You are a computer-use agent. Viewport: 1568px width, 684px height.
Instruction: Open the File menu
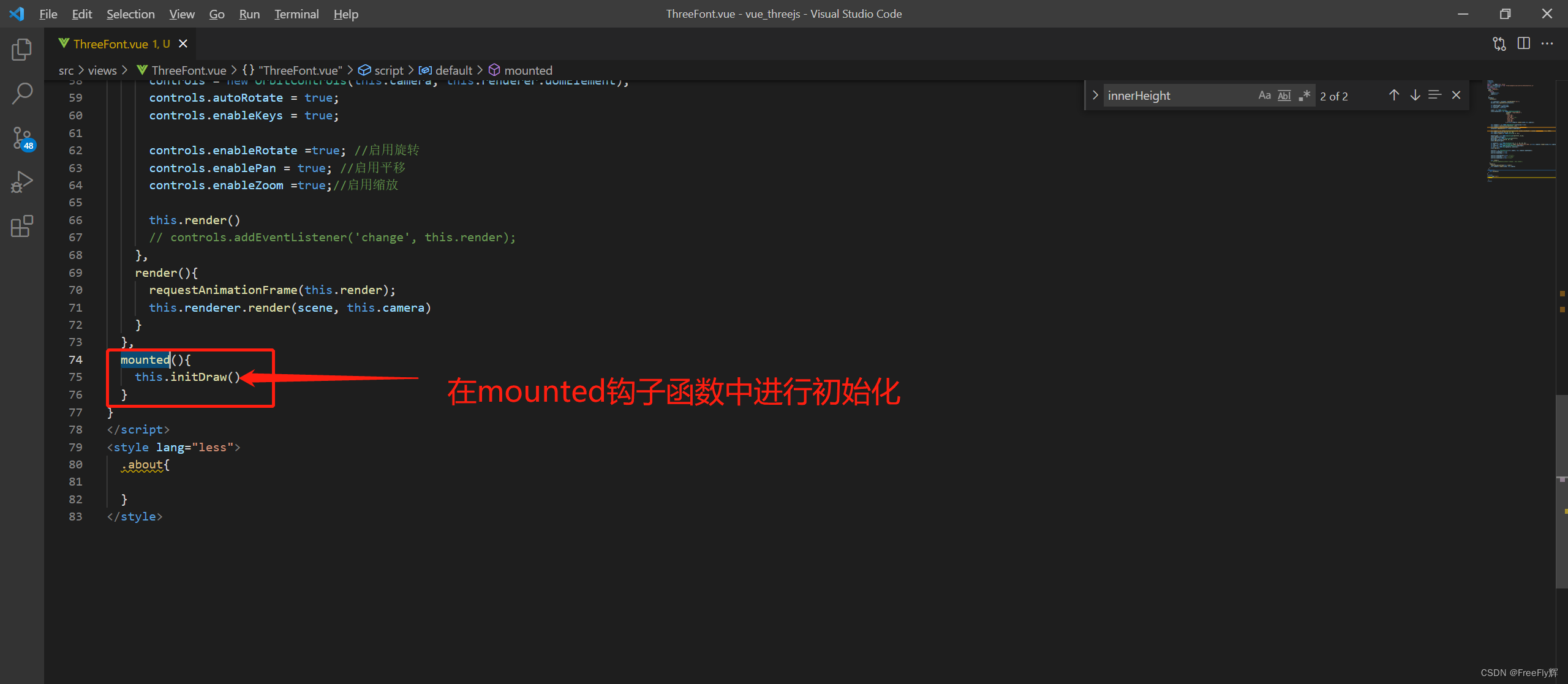48,13
